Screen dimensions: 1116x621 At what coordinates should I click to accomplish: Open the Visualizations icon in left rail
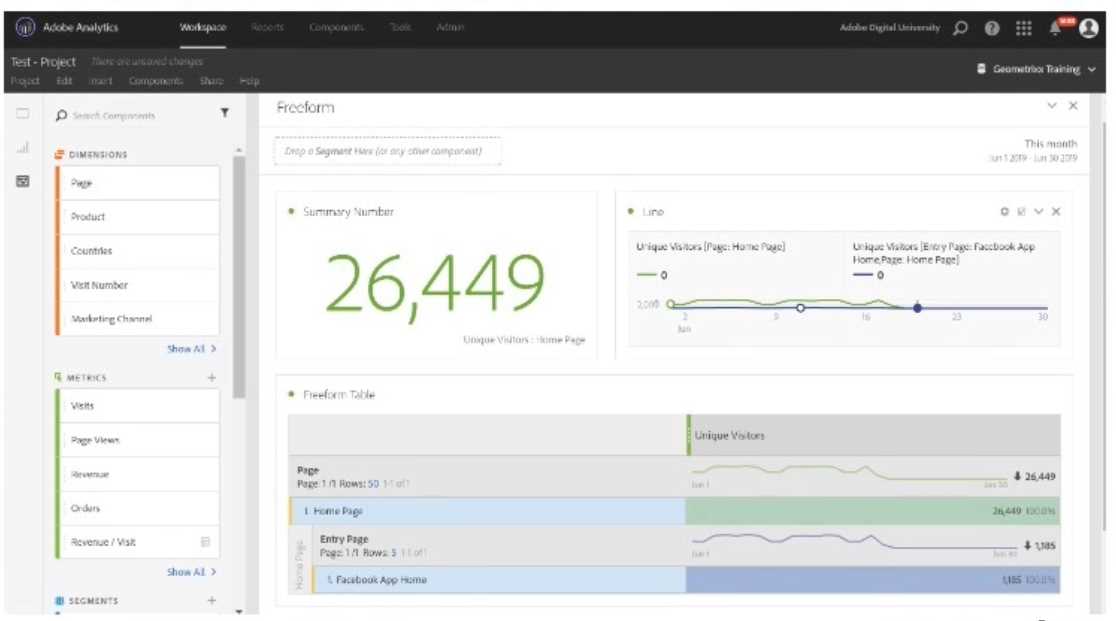pos(22,148)
